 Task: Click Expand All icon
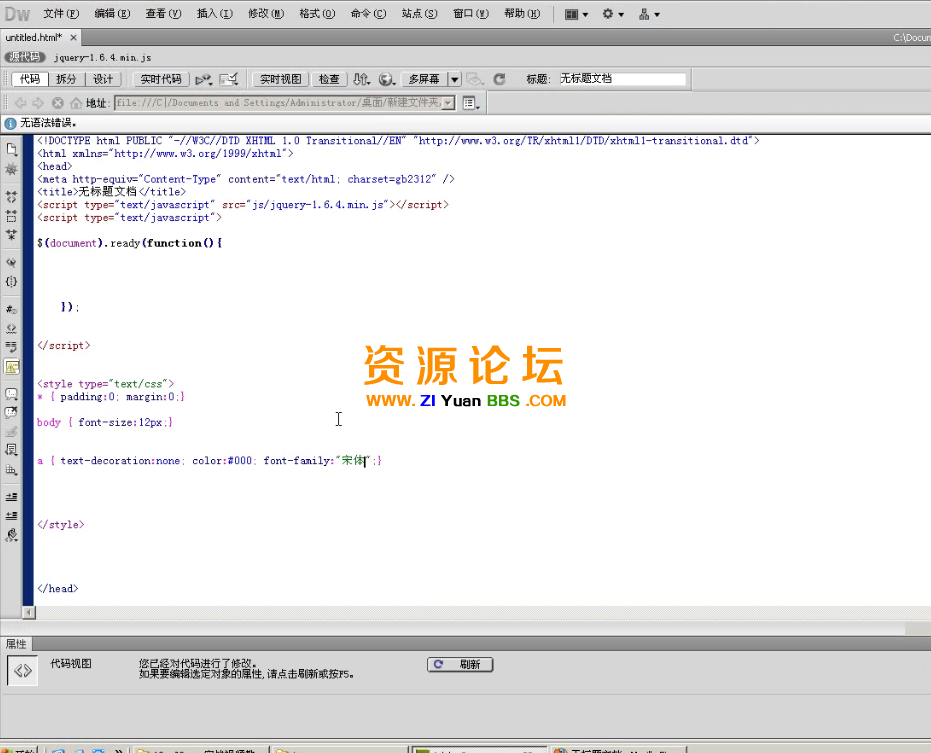pyautogui.click(x=11, y=235)
